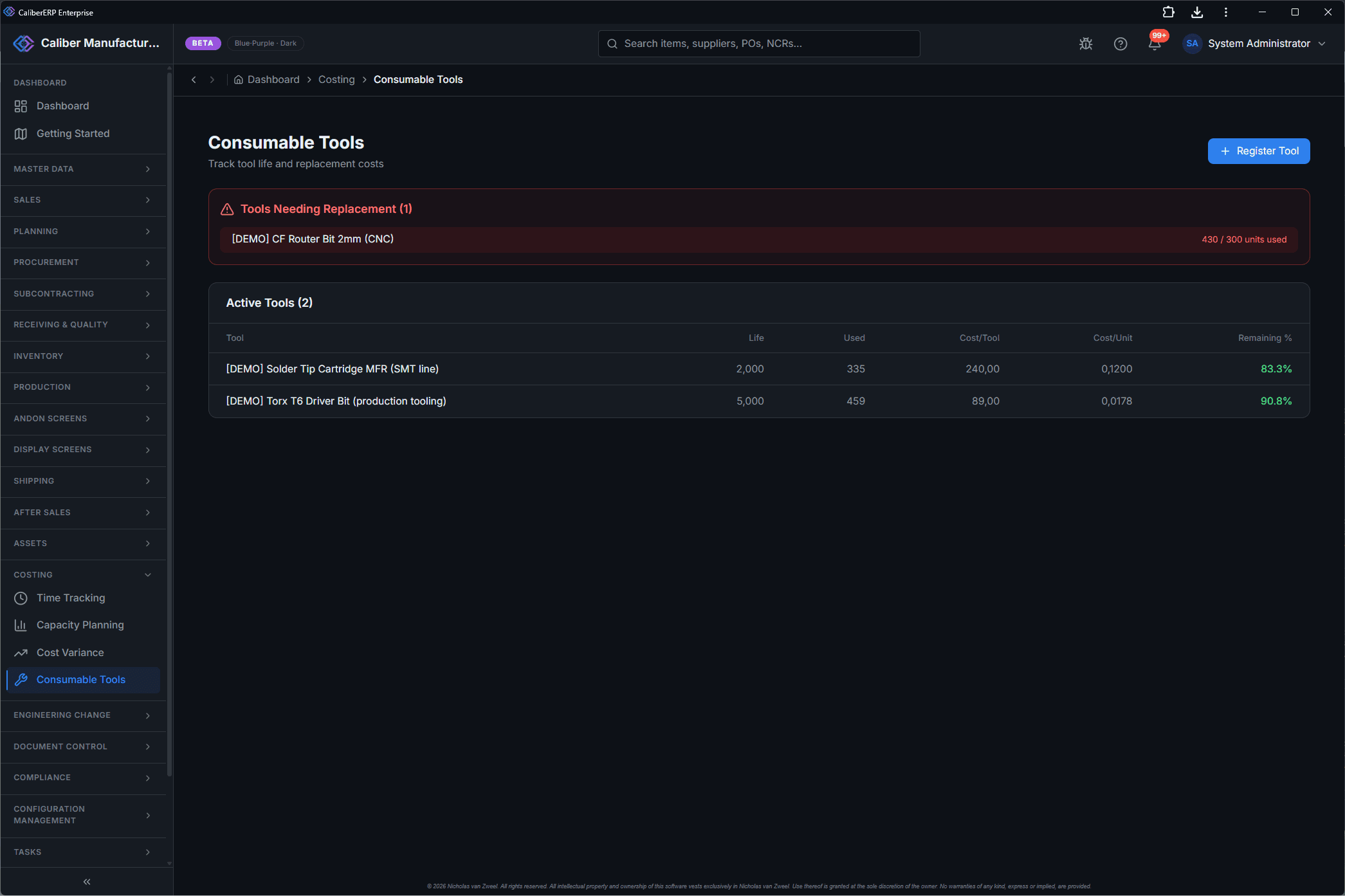Open Capacity Planning page

tap(83, 625)
